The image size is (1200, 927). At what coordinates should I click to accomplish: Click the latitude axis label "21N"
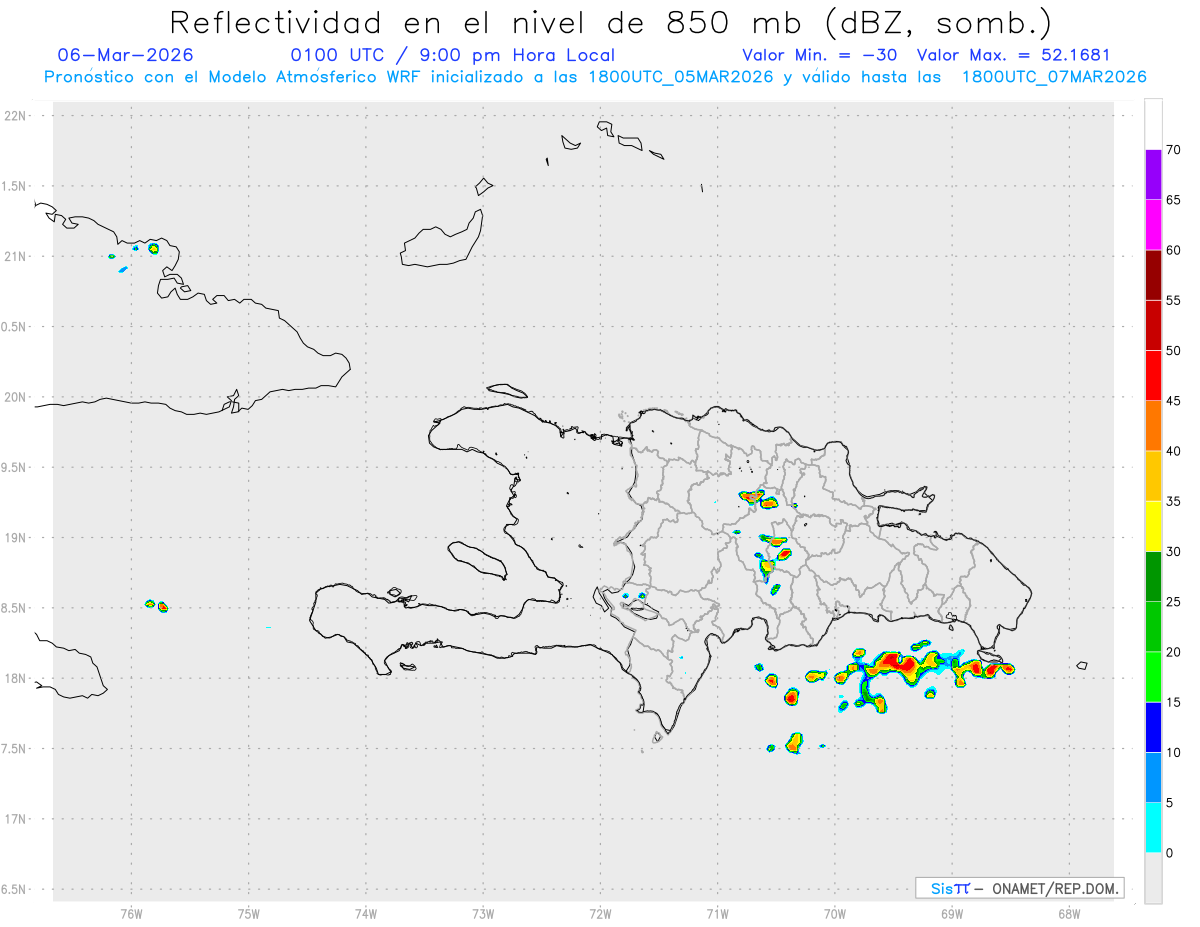(16, 257)
